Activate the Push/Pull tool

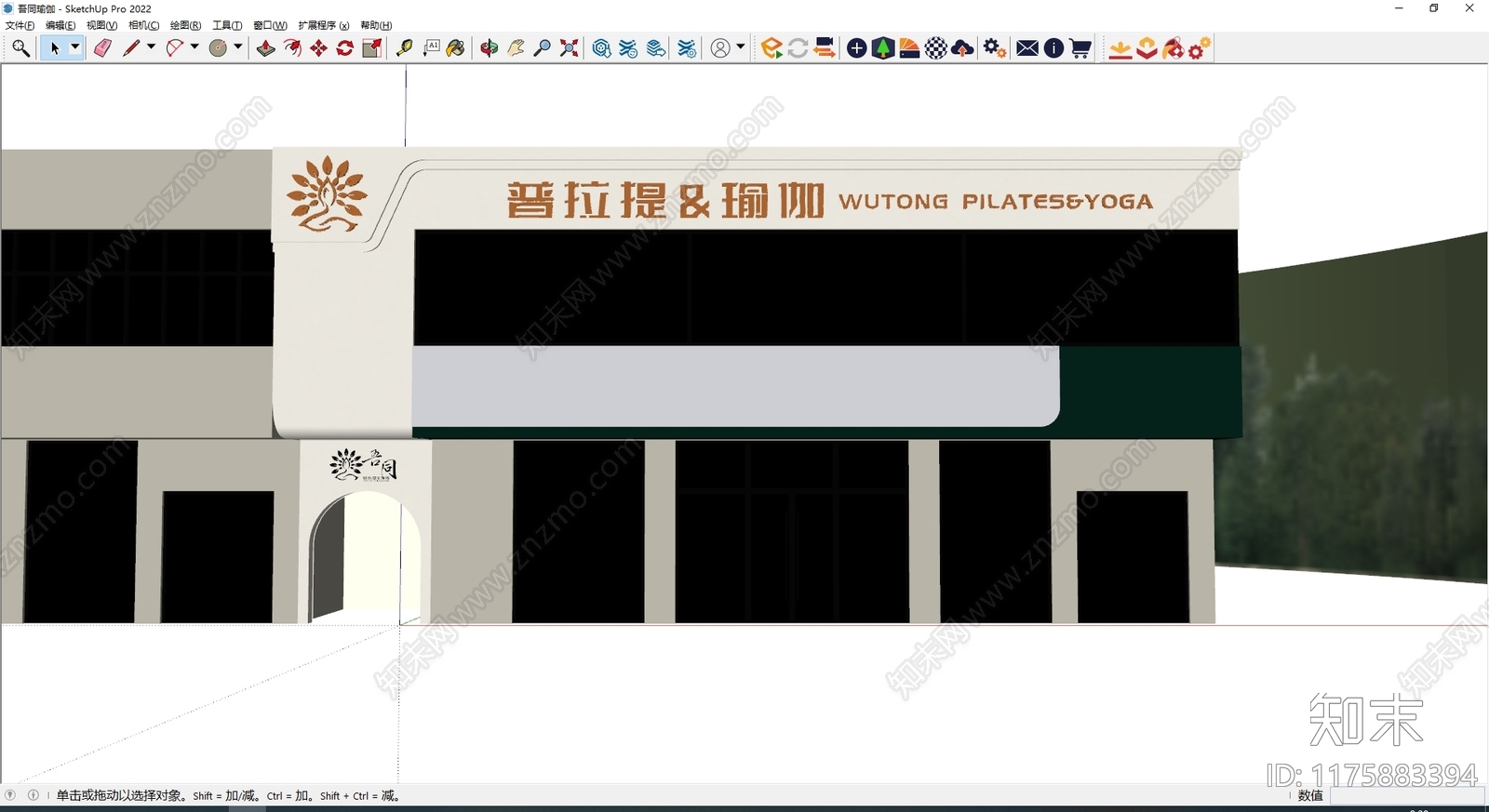point(265,48)
